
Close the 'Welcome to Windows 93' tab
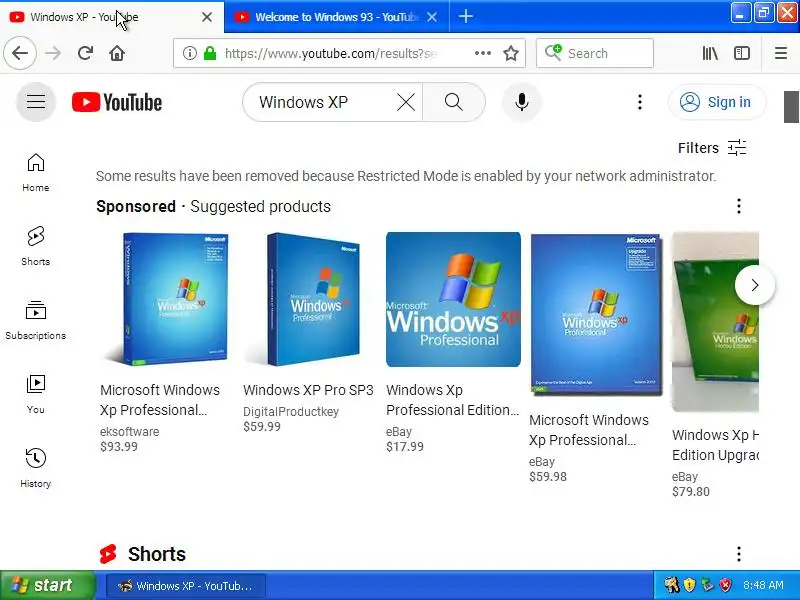[x=432, y=17]
